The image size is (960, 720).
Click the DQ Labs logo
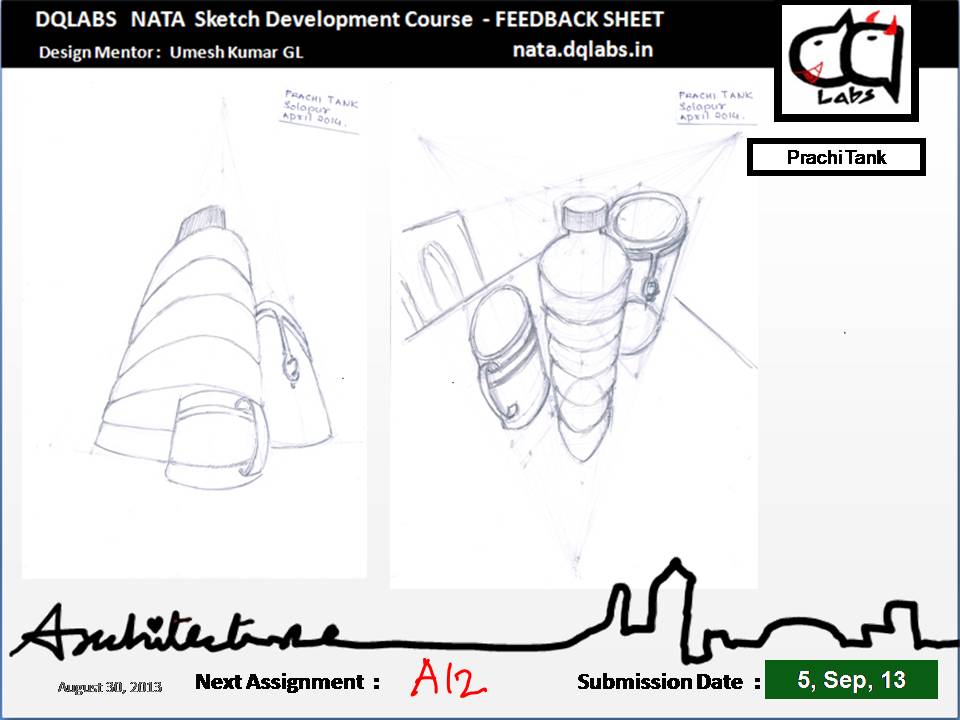tap(847, 61)
